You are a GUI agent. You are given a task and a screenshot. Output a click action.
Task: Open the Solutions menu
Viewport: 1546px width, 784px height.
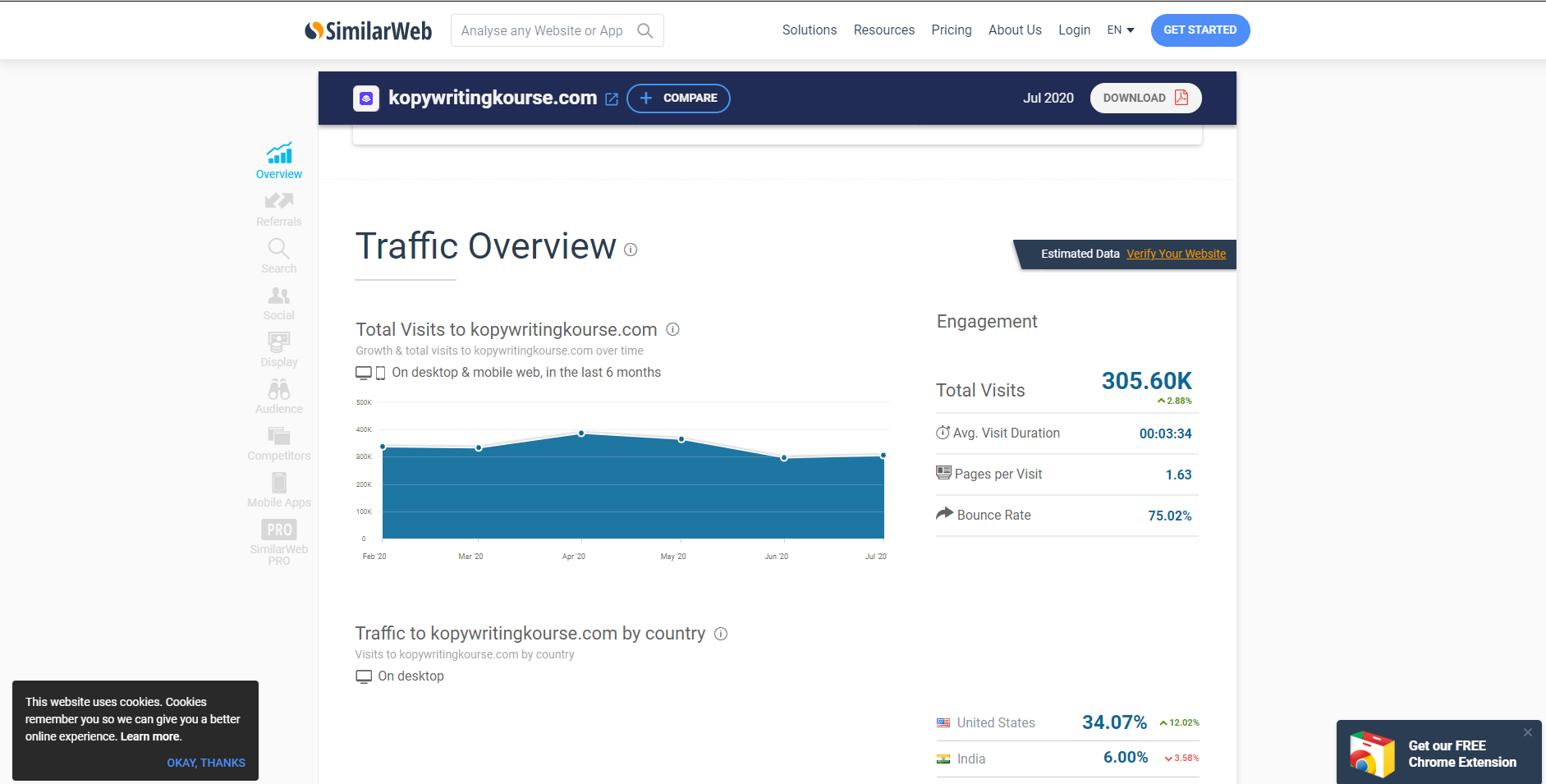810,30
